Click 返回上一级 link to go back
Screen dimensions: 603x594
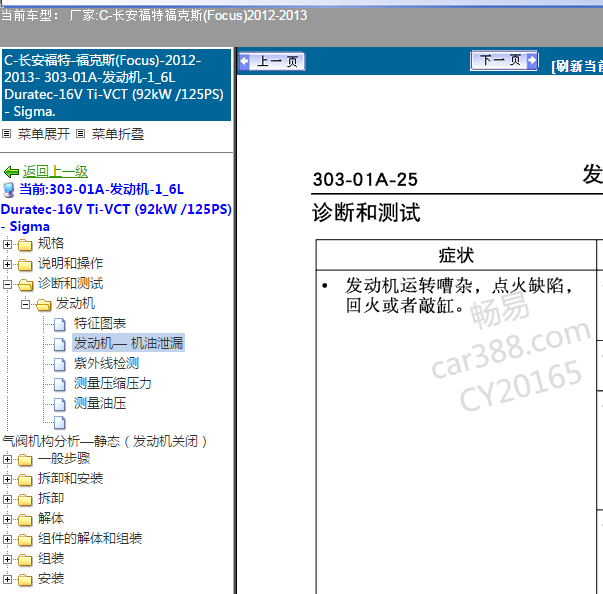(x=55, y=171)
